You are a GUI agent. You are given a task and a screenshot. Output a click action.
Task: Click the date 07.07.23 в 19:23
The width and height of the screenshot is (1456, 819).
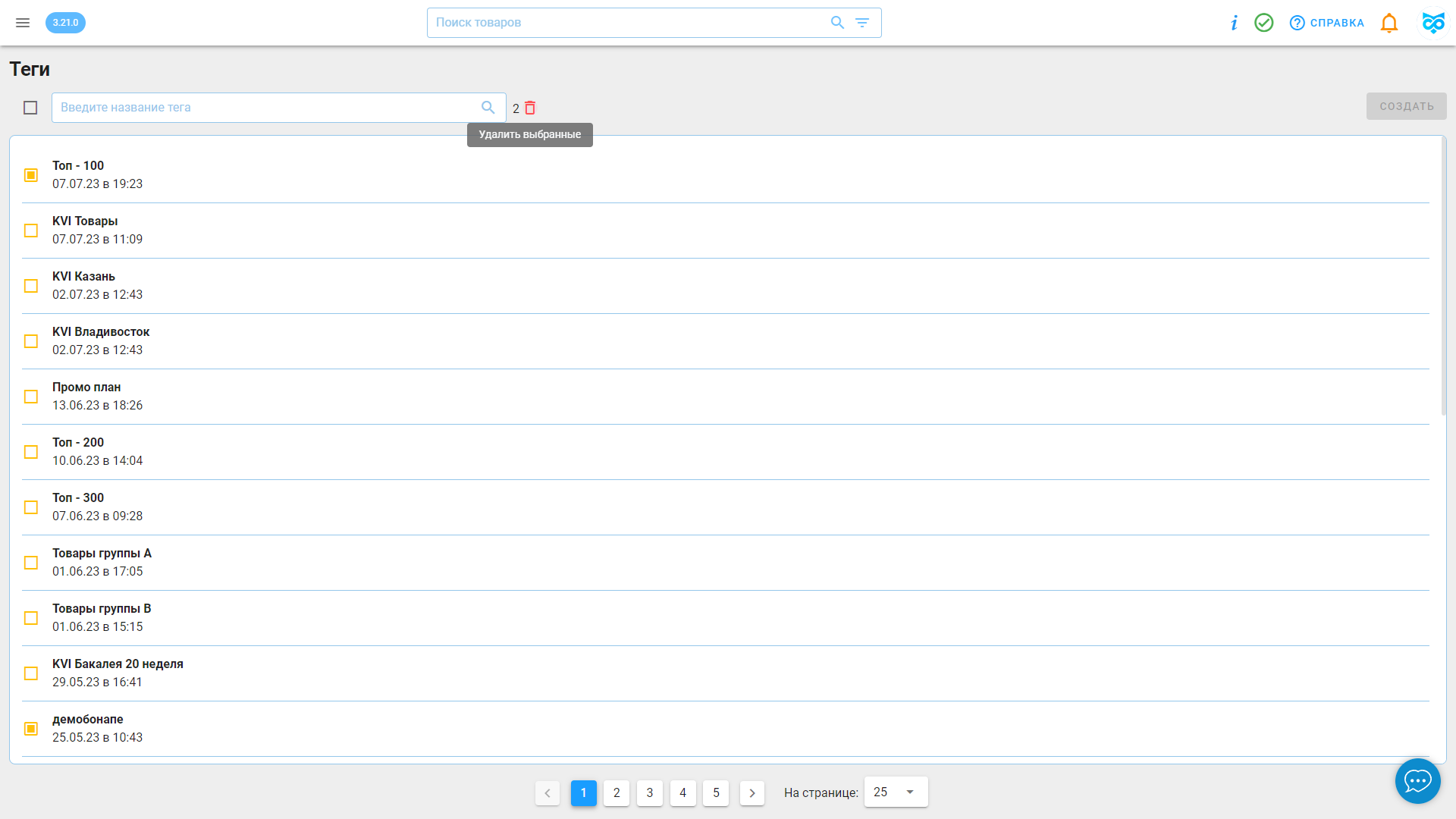[x=97, y=184]
